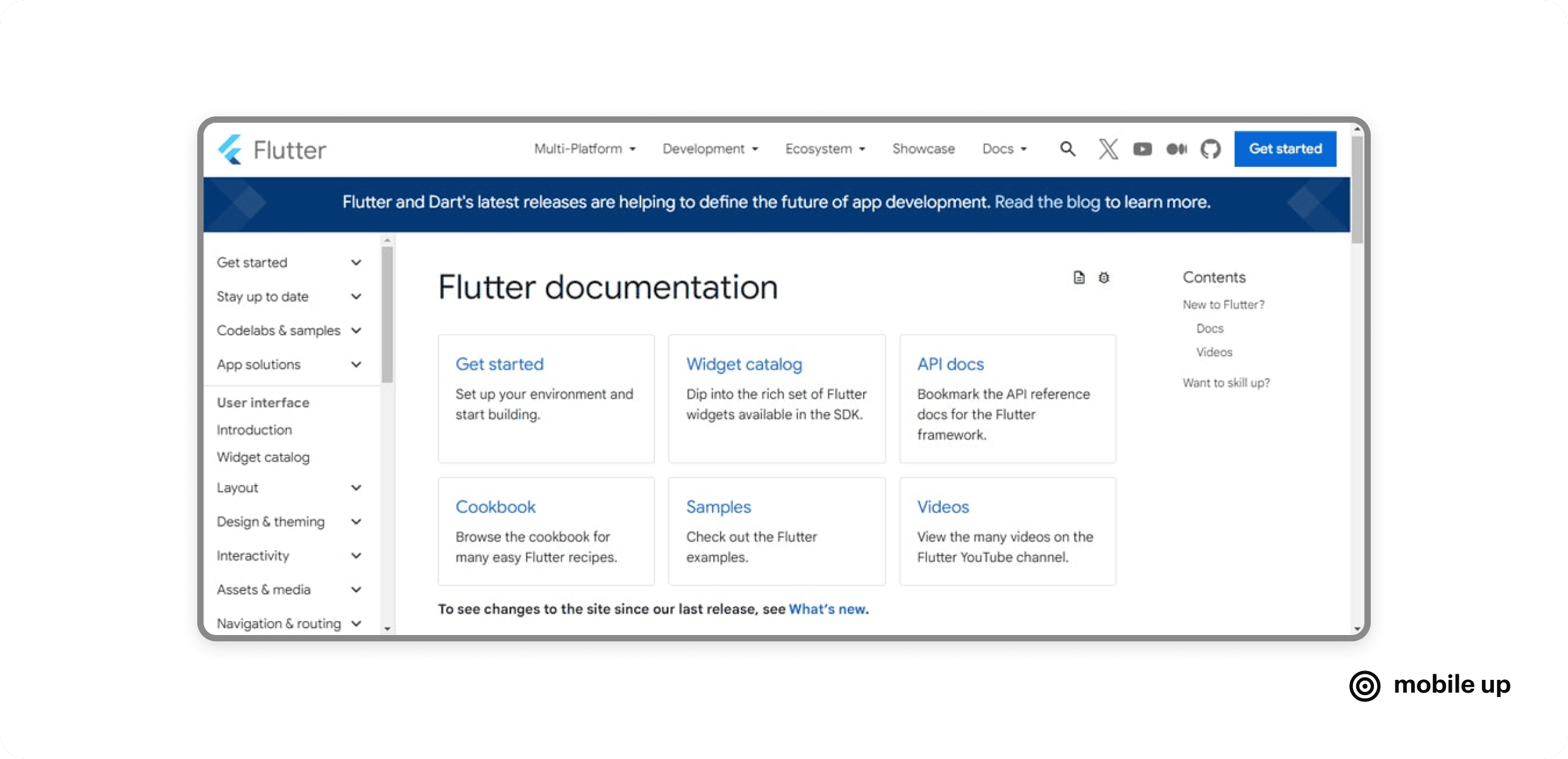Open Flutter's X (Twitter) profile icon

1108,149
